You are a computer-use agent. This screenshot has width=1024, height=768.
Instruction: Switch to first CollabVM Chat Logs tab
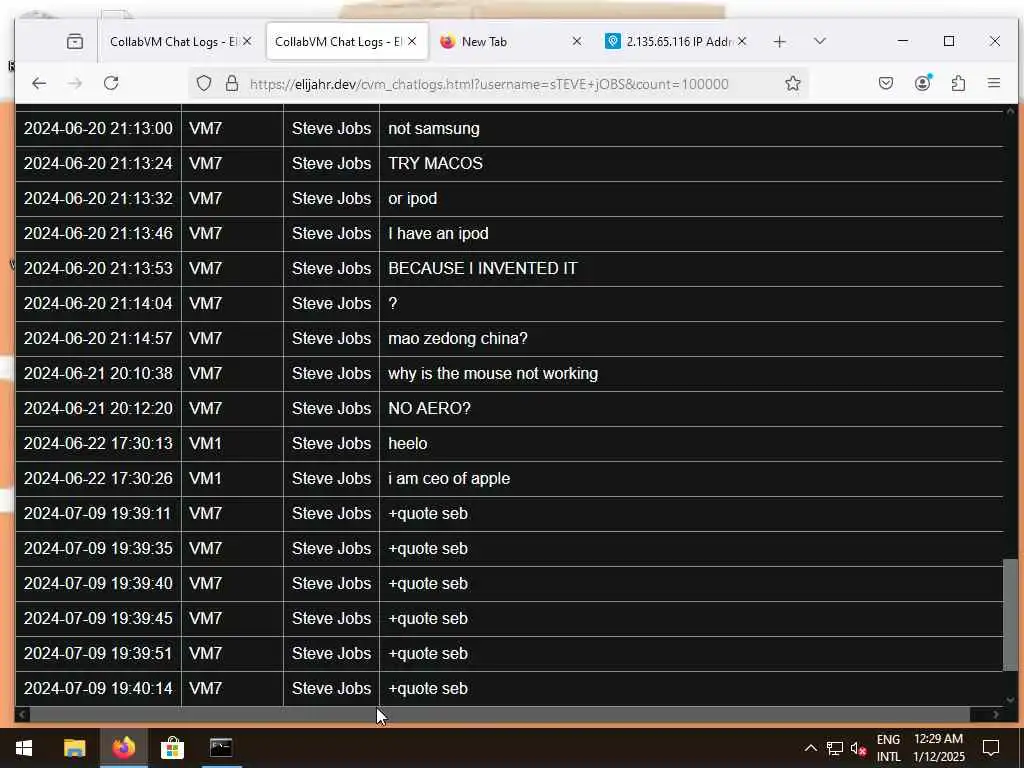pyautogui.click(x=172, y=42)
